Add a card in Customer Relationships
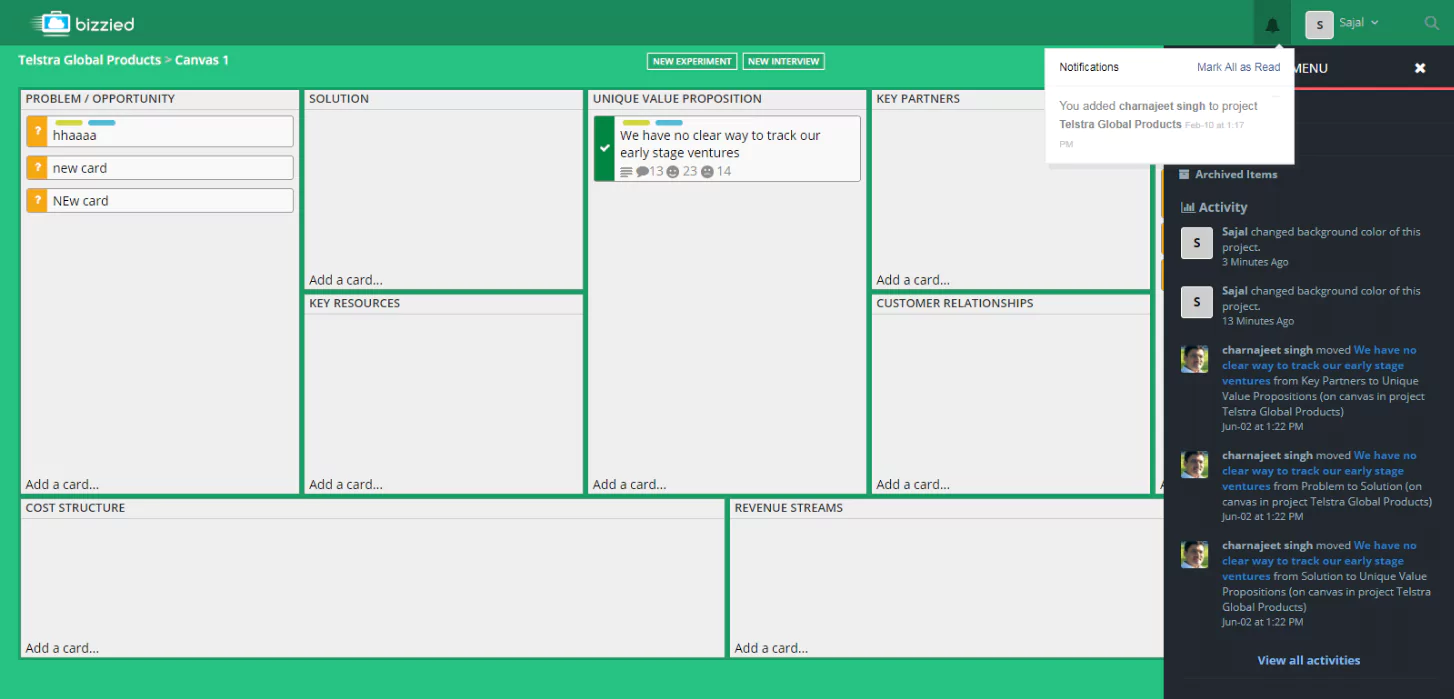1454x699 pixels. click(x=913, y=484)
